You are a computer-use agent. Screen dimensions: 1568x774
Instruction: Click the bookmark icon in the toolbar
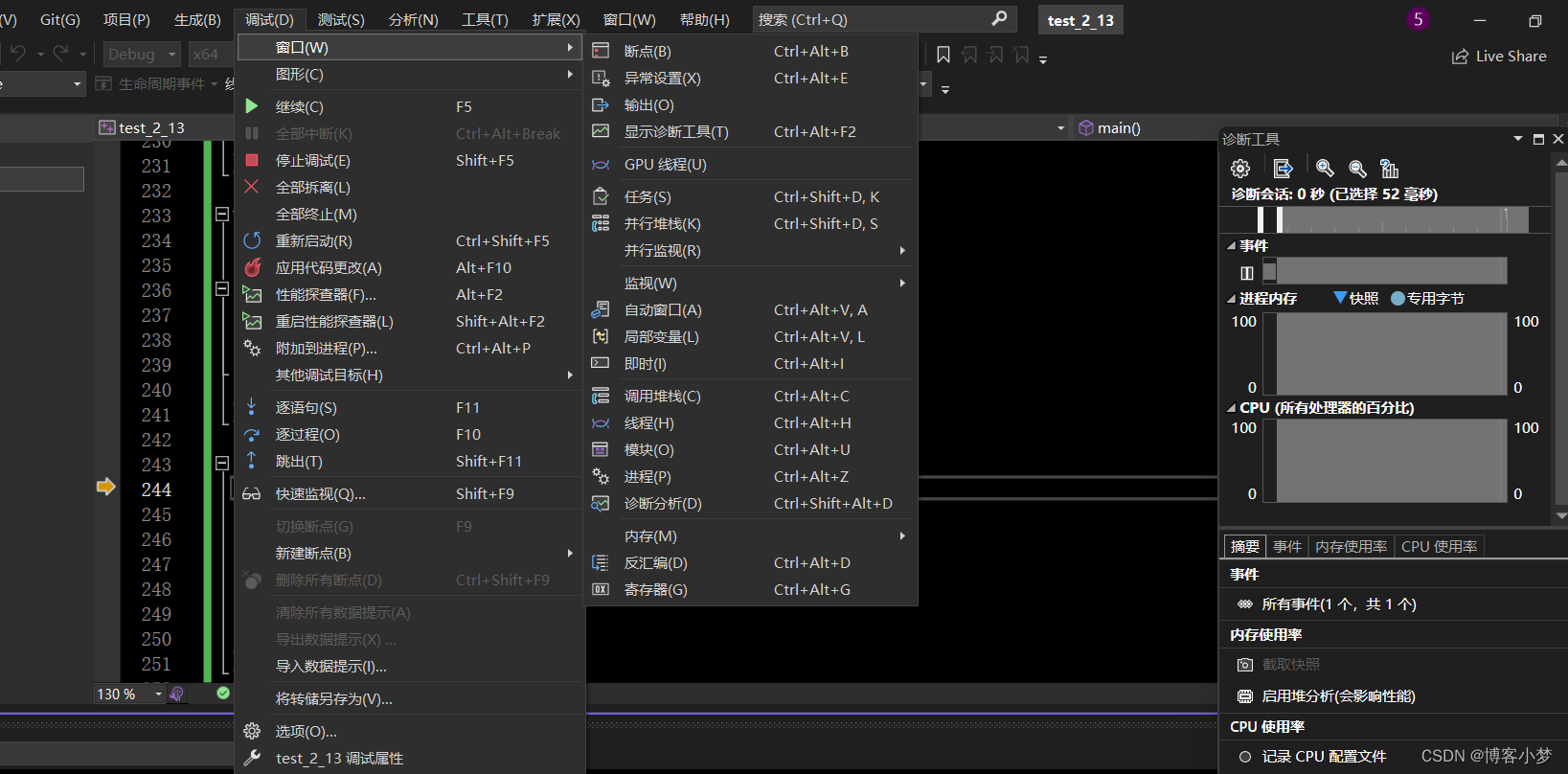943,56
